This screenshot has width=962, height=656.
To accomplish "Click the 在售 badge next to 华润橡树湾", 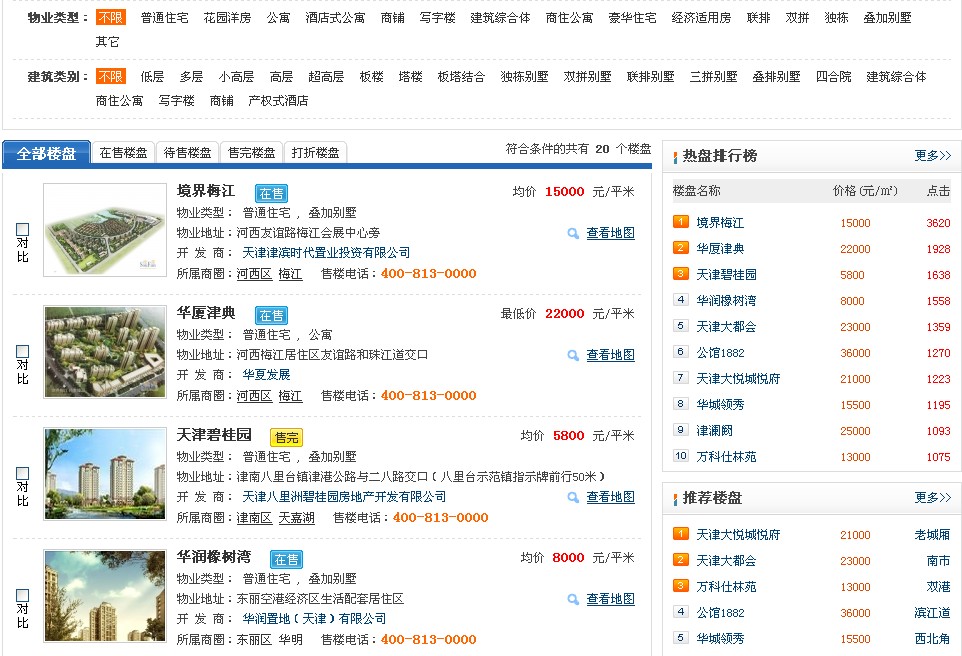I will [285, 558].
